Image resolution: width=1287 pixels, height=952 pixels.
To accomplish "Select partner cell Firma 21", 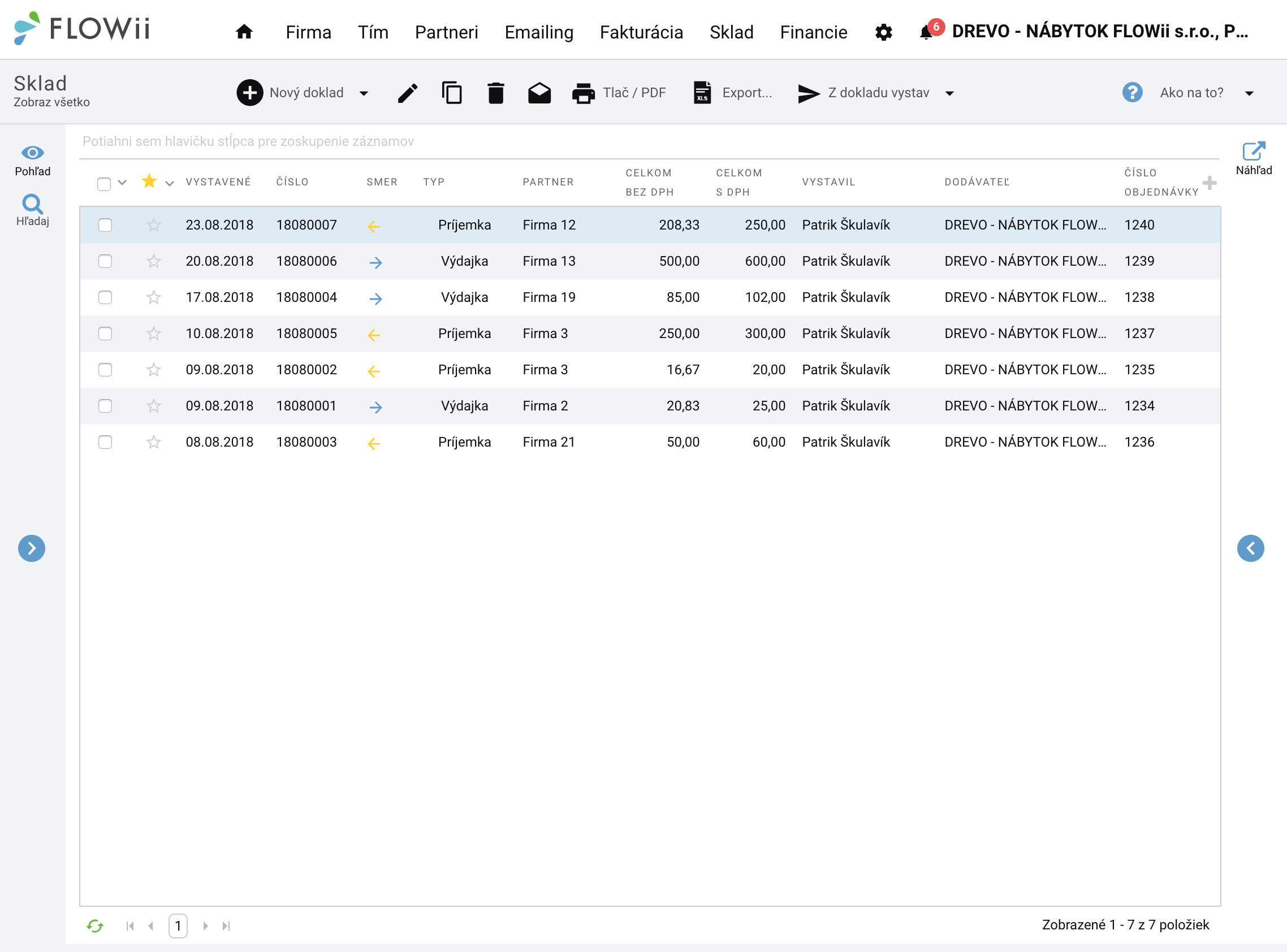I will tap(549, 442).
